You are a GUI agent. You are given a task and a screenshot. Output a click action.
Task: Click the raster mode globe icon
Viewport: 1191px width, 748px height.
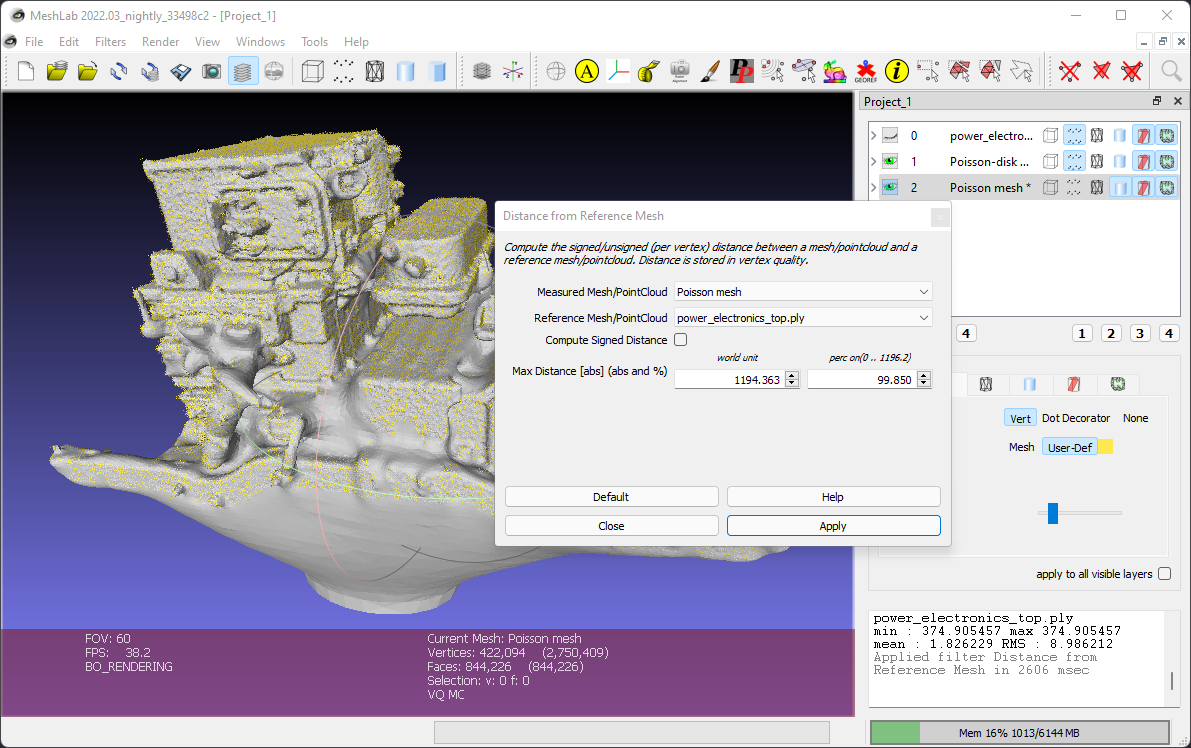tap(274, 71)
